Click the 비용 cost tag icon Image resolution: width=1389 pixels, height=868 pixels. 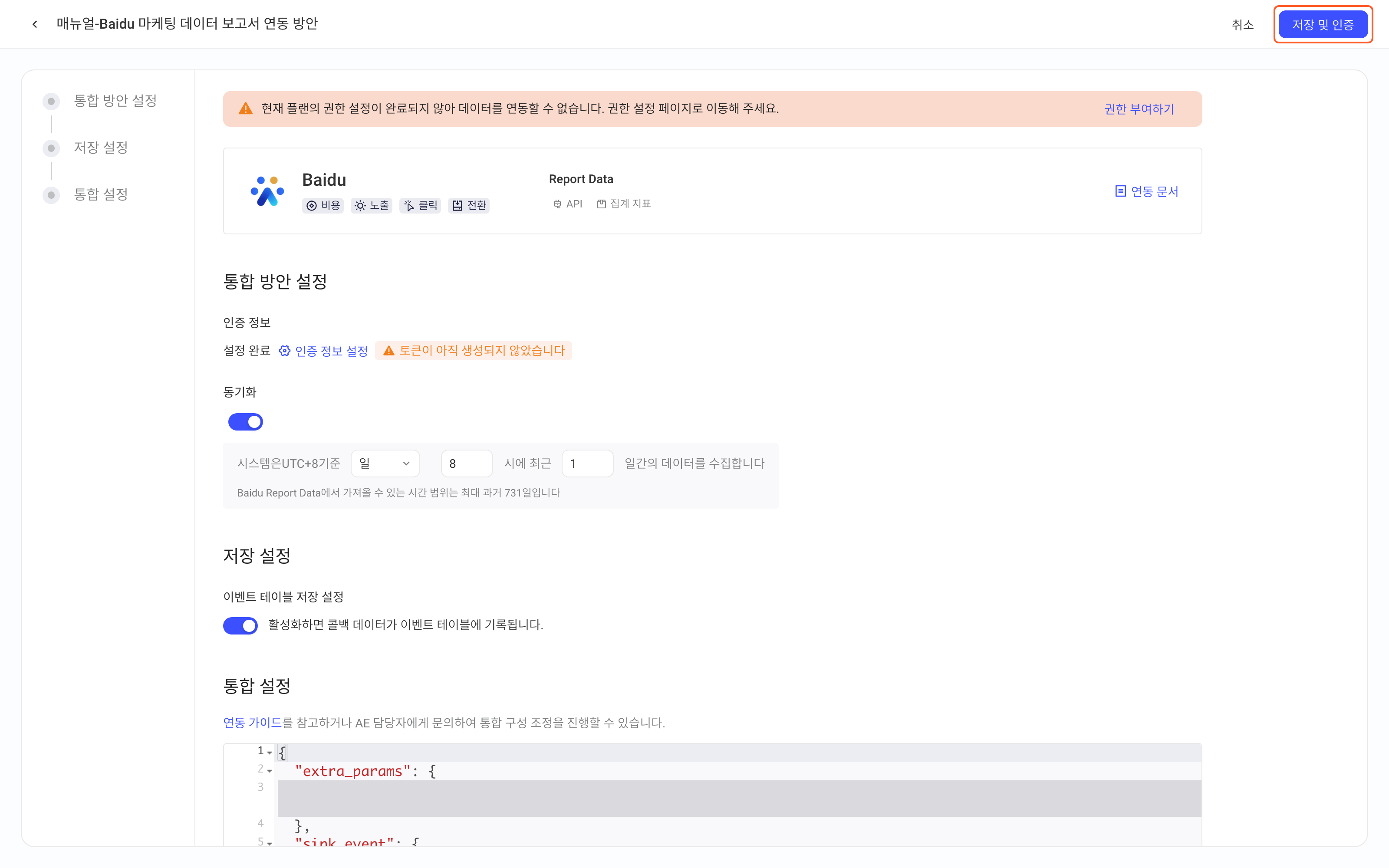tap(312, 206)
